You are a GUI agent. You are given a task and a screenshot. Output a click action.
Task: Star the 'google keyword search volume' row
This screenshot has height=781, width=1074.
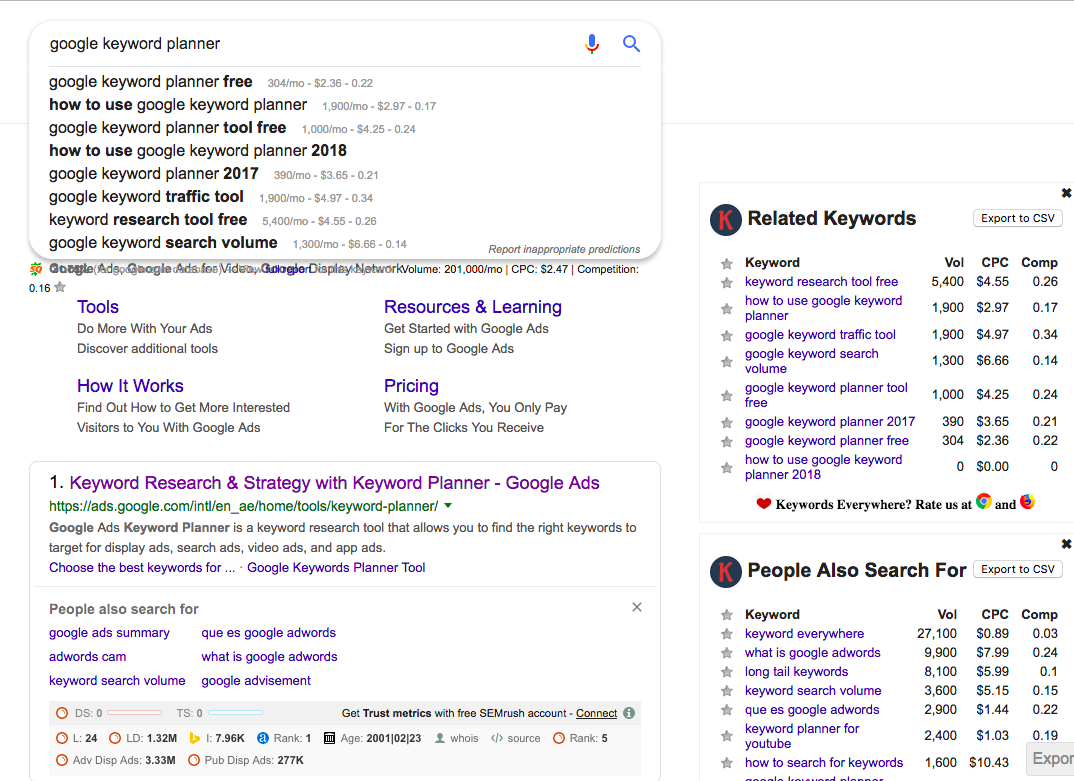point(727,362)
